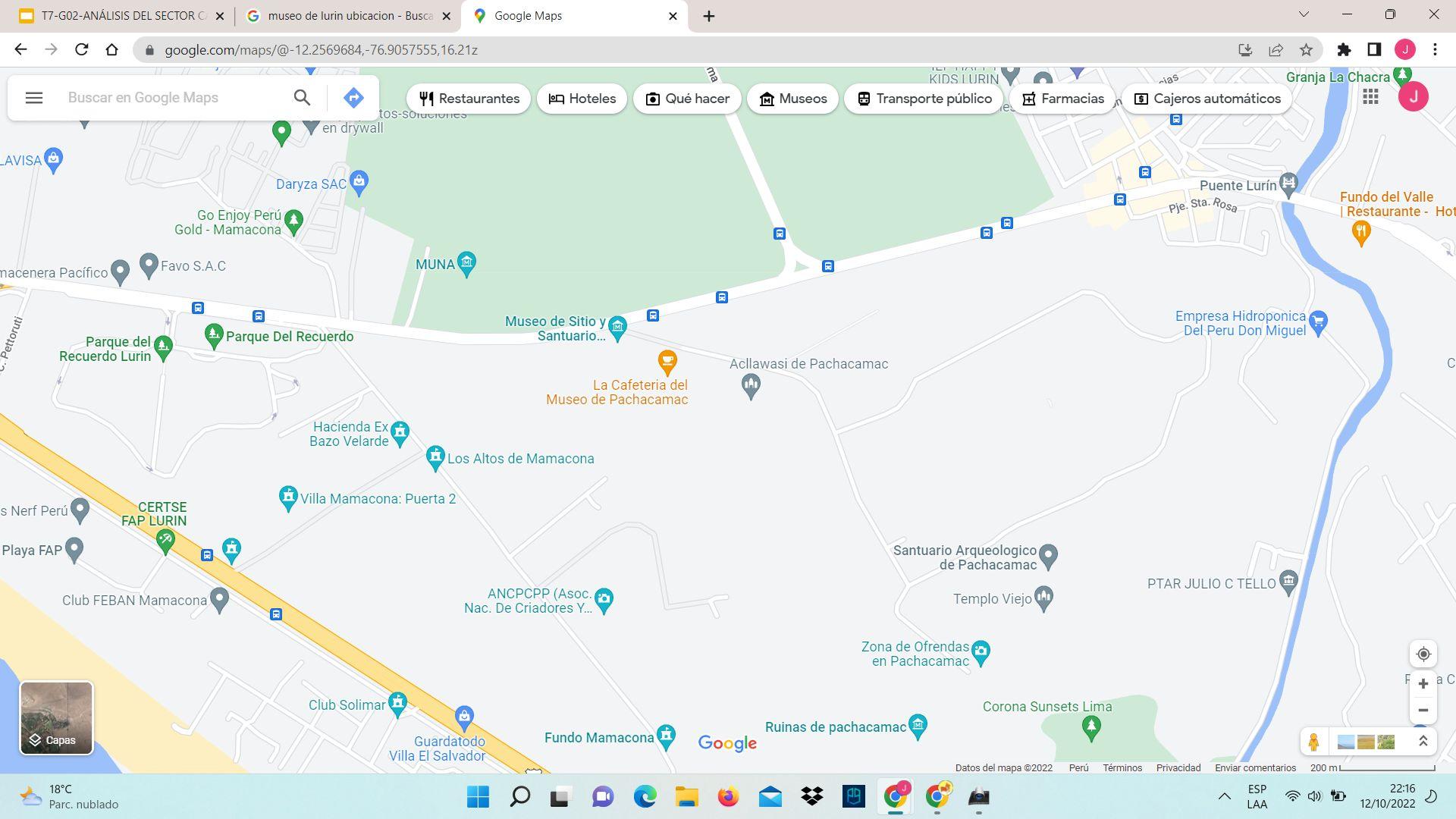The width and height of the screenshot is (1456, 819).
Task: Bookmark this page with star icon
Action: pos(1306,50)
